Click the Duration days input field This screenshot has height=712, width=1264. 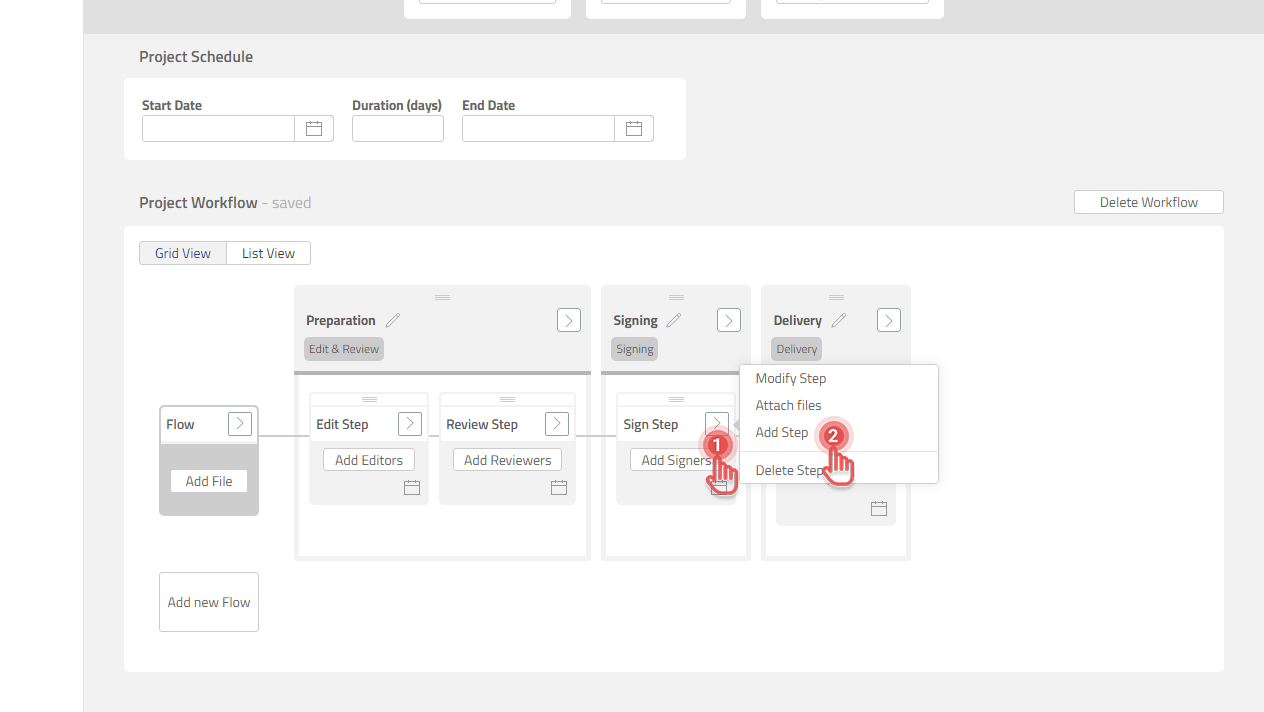pyautogui.click(x=397, y=128)
